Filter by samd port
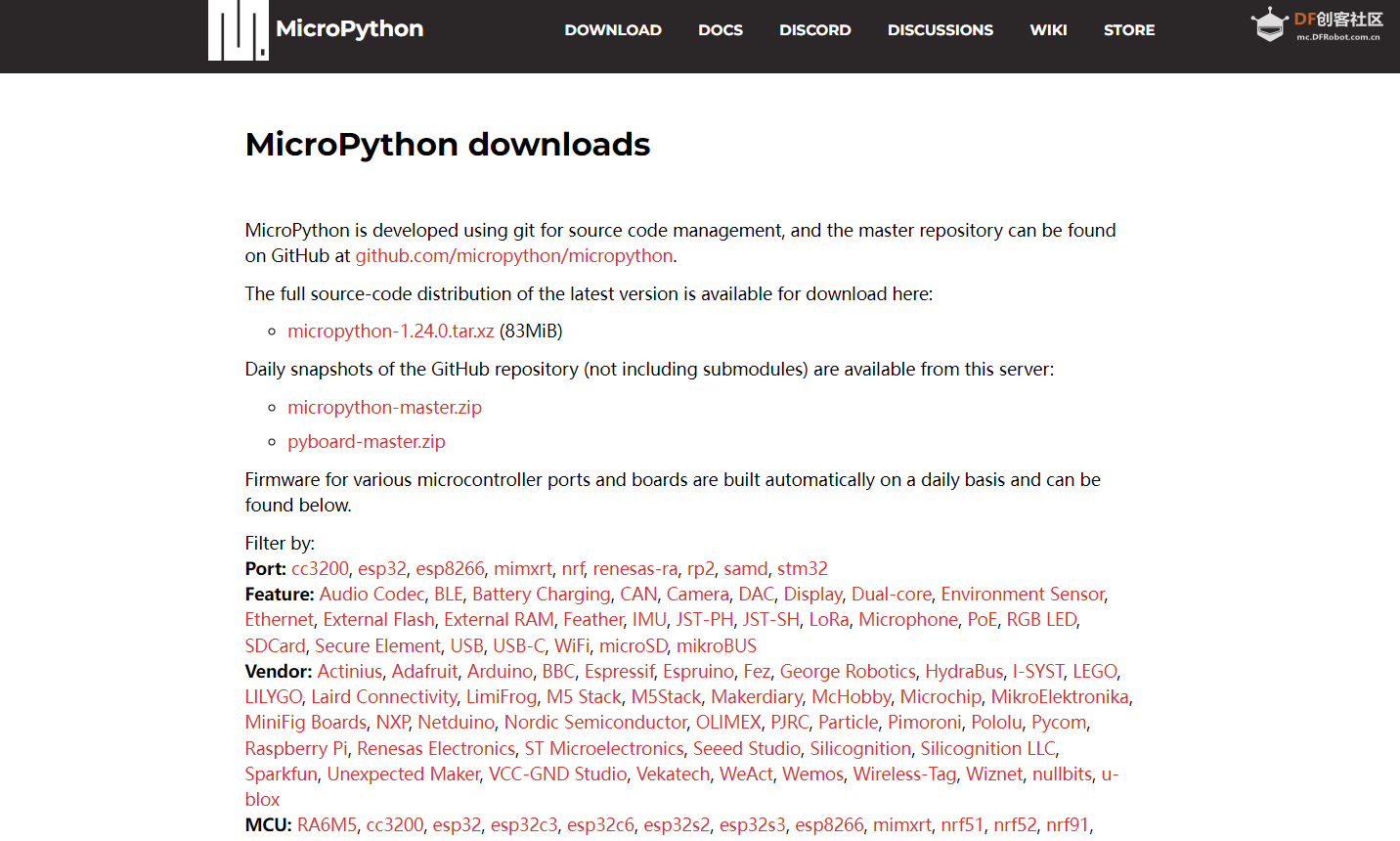This screenshot has height=841, width=1400. [x=746, y=569]
